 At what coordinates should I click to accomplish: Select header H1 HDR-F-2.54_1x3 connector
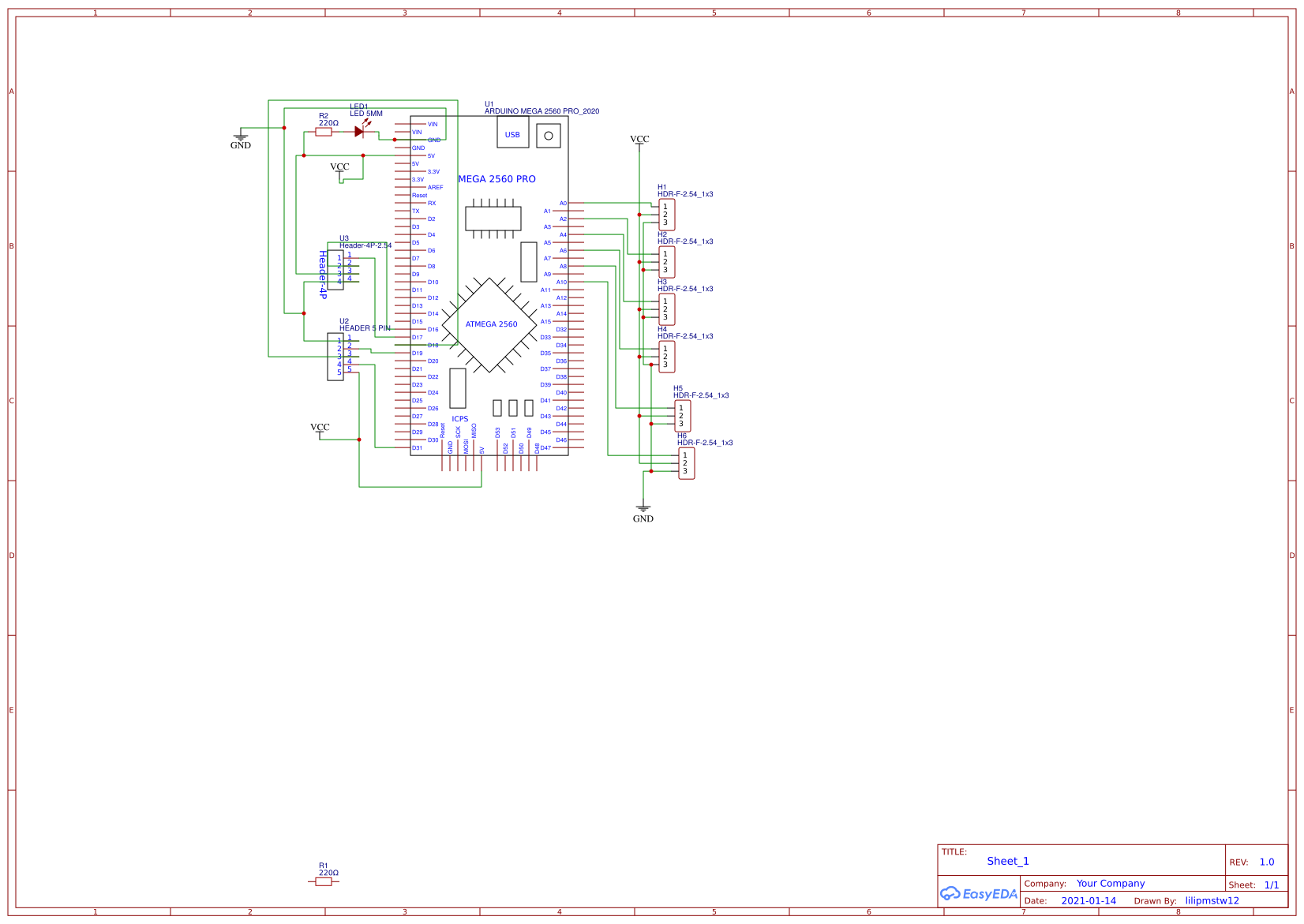[x=667, y=213]
